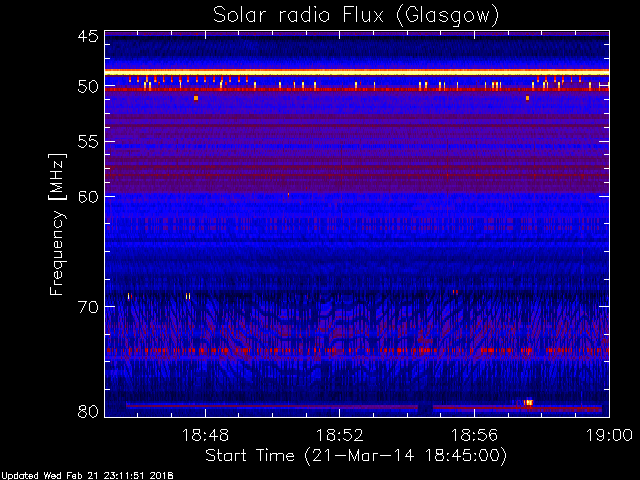Click the 60 frequency tick label
Image resolution: width=640 pixels, height=480 pixels.
point(88,196)
